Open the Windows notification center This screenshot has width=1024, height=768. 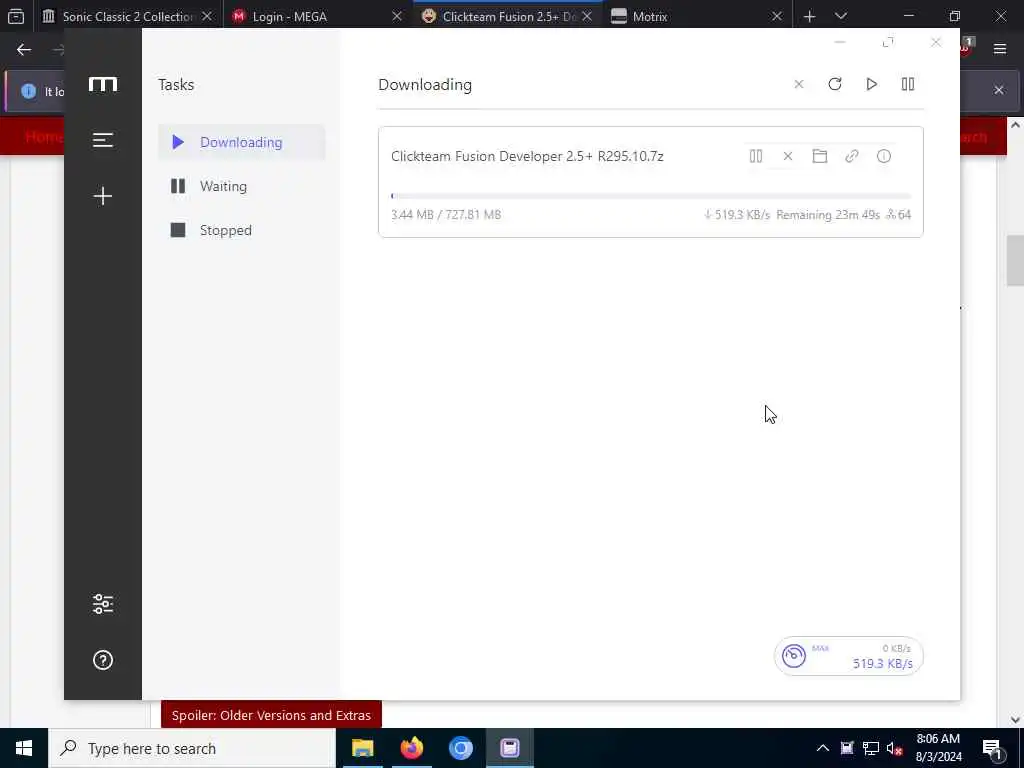click(992, 748)
